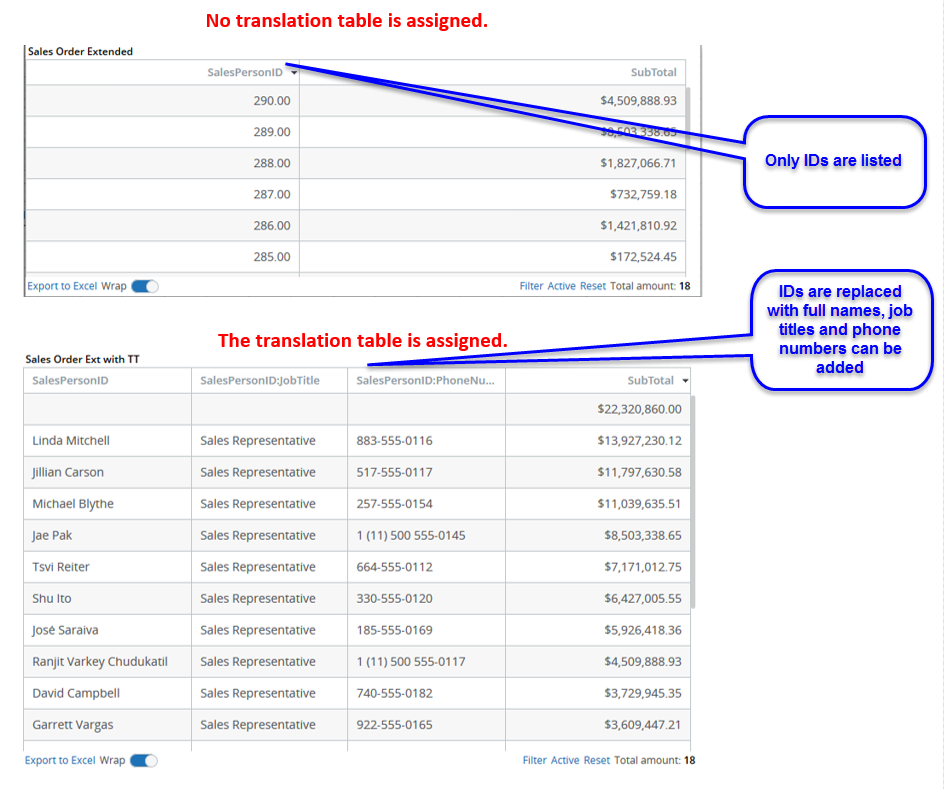Click SubTotal sort arrow in bottom table
Image resolution: width=944 pixels, height=789 pixels.
click(685, 381)
